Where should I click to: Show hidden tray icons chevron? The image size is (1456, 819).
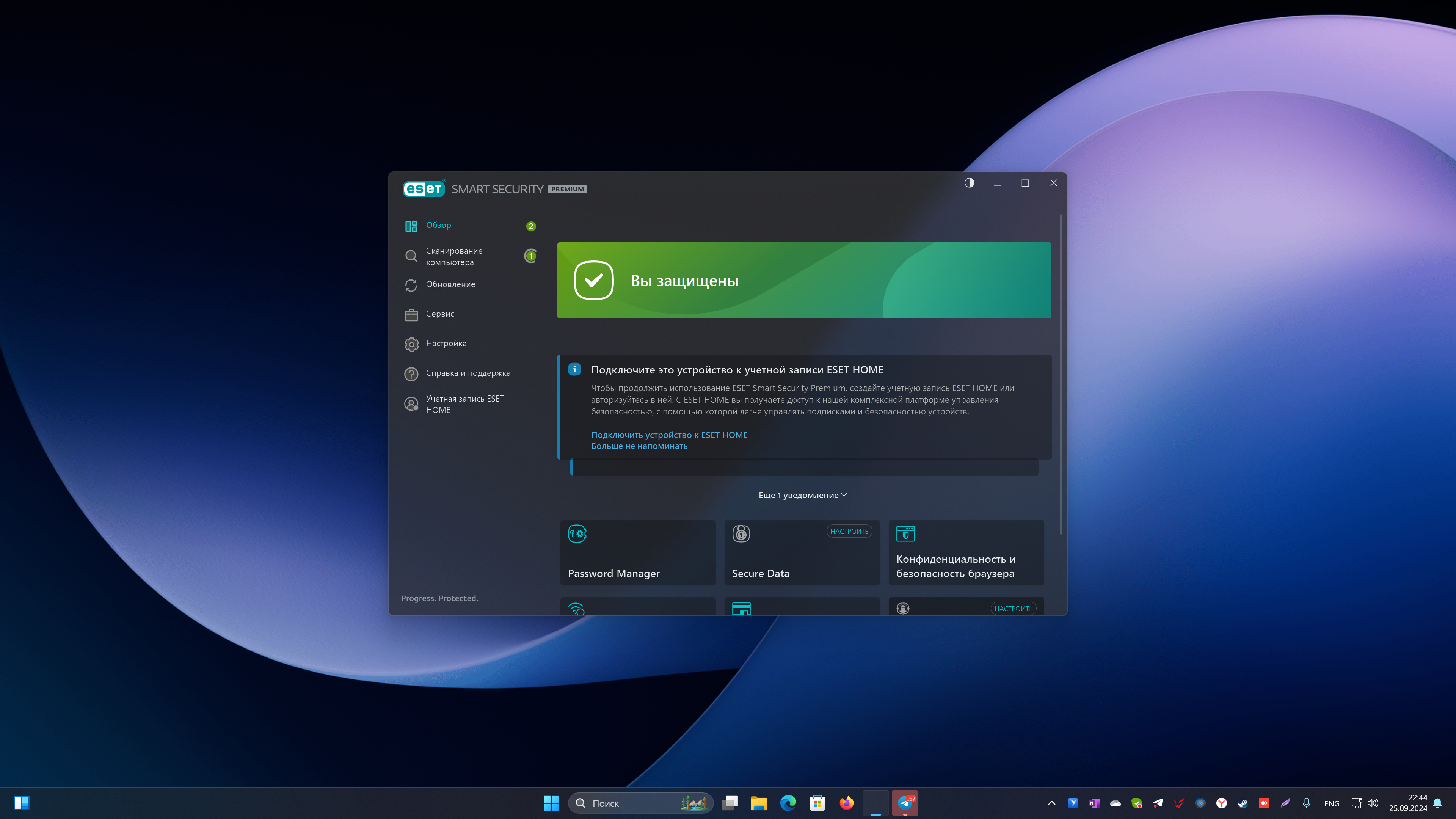pyautogui.click(x=1051, y=803)
